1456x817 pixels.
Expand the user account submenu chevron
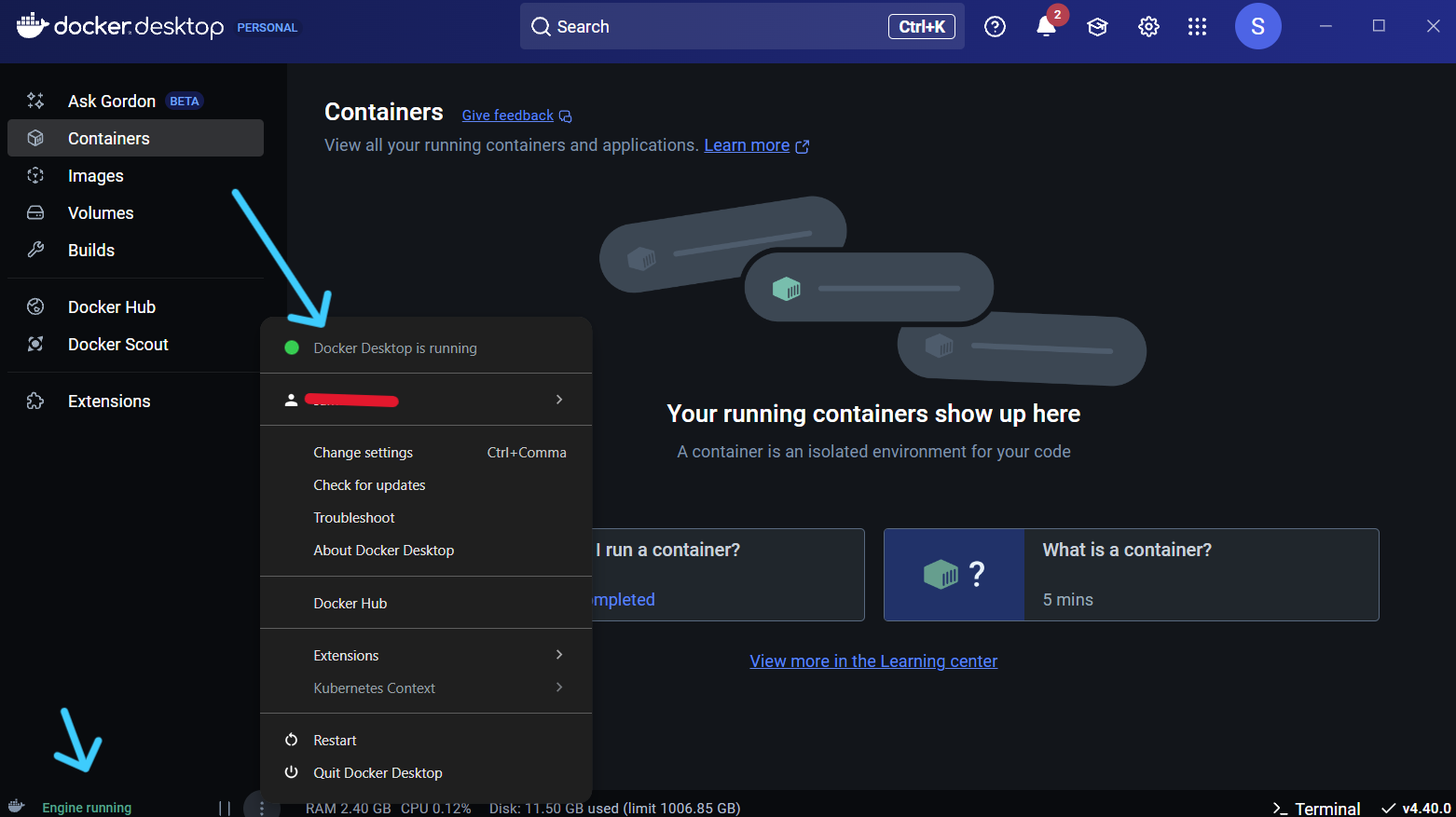[559, 399]
